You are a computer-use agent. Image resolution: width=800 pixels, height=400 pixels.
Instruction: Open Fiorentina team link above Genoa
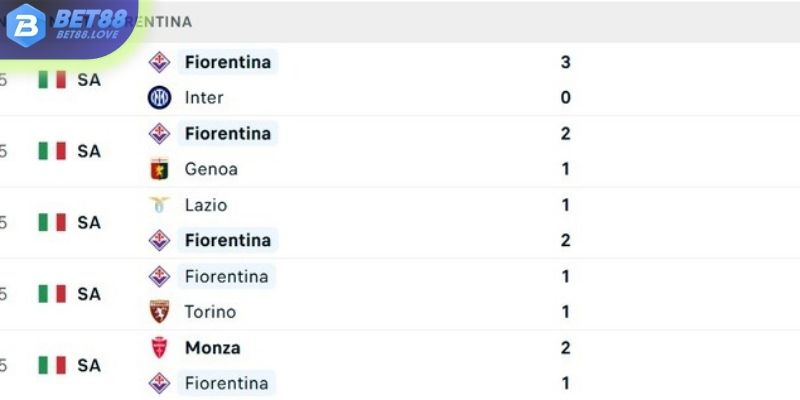(228, 133)
